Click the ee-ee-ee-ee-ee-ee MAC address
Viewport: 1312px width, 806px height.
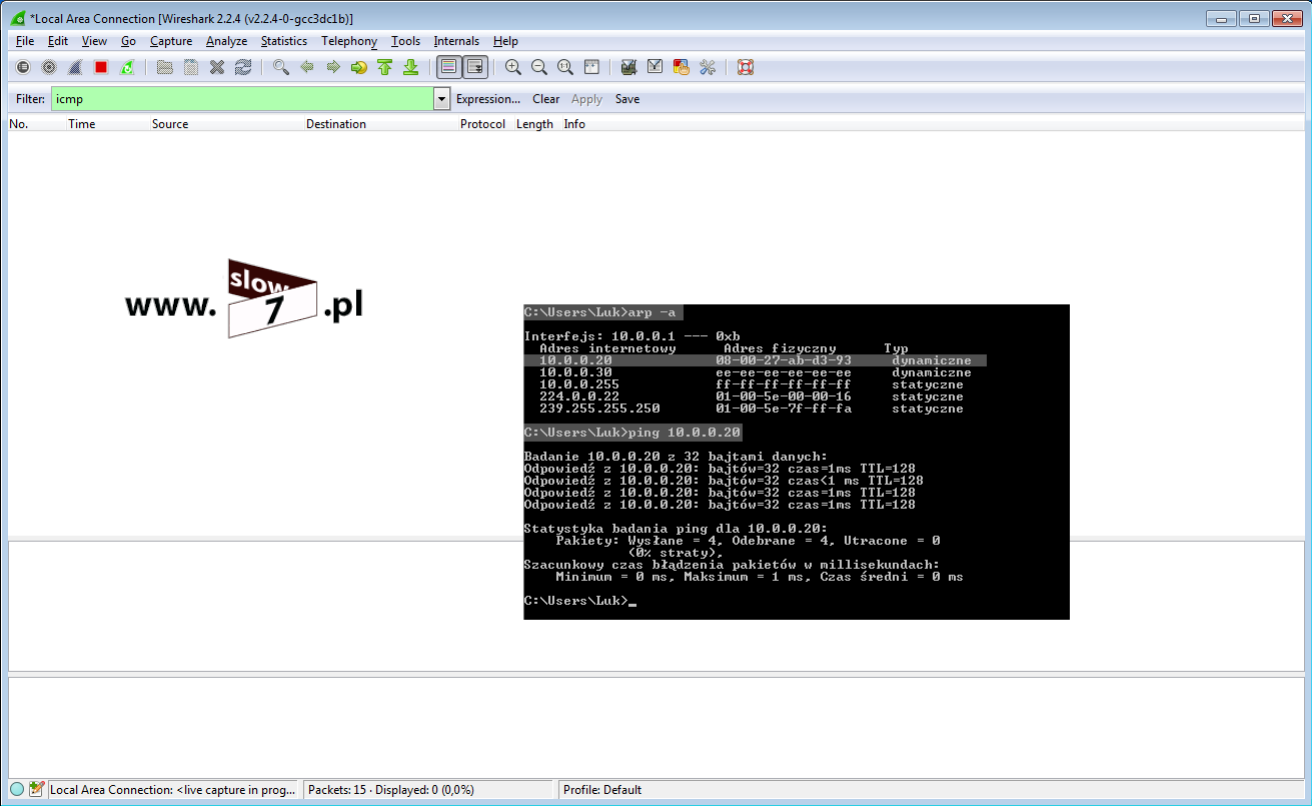point(784,372)
